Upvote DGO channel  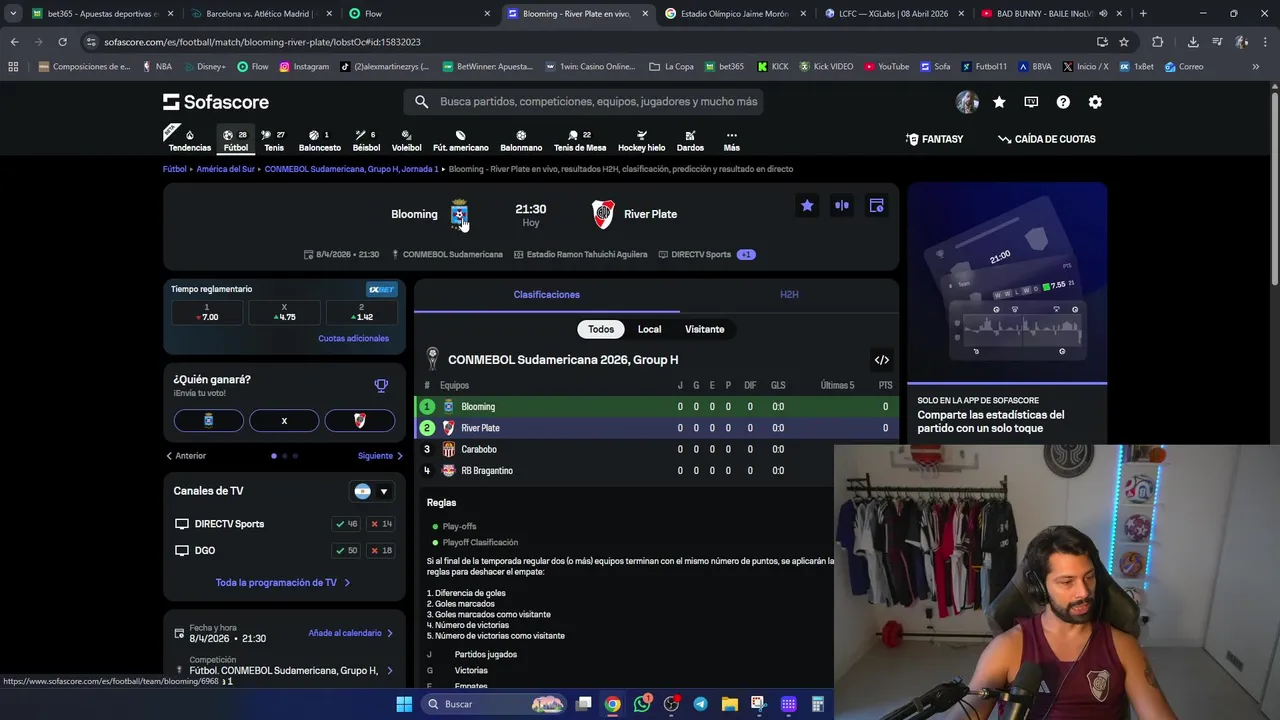click(348, 550)
